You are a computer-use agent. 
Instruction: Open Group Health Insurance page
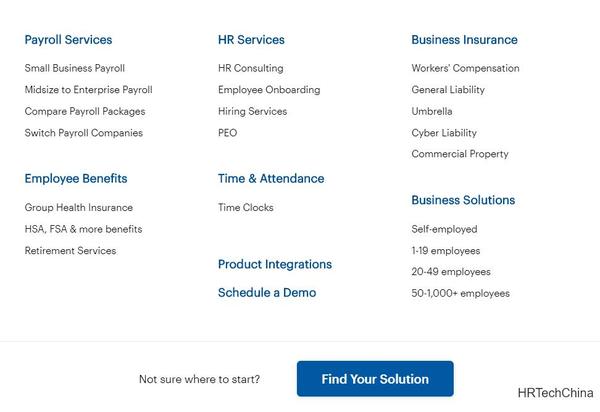tap(79, 208)
